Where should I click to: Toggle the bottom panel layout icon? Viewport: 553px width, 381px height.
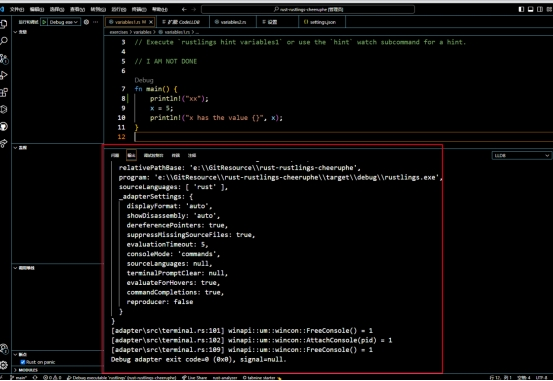pos(530,9)
